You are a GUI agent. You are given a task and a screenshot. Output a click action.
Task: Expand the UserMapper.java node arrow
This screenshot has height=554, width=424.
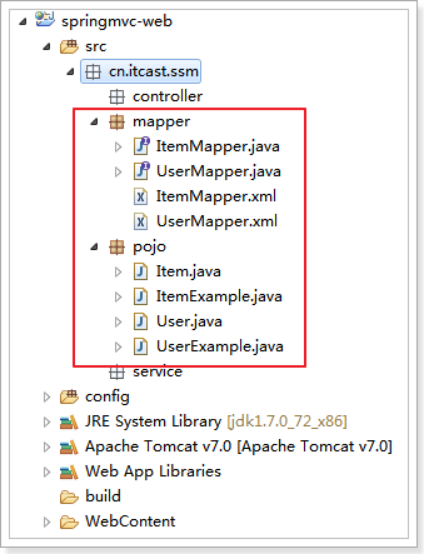pyautogui.click(x=118, y=172)
